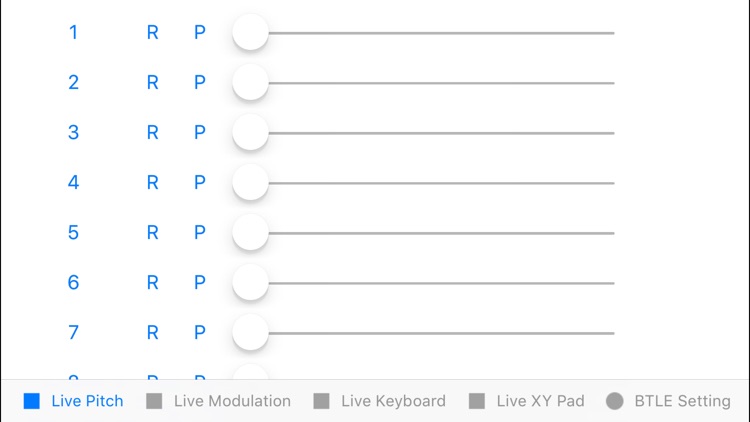Tap the Live XY Pad square icon
The image size is (750, 422).
pos(477,401)
